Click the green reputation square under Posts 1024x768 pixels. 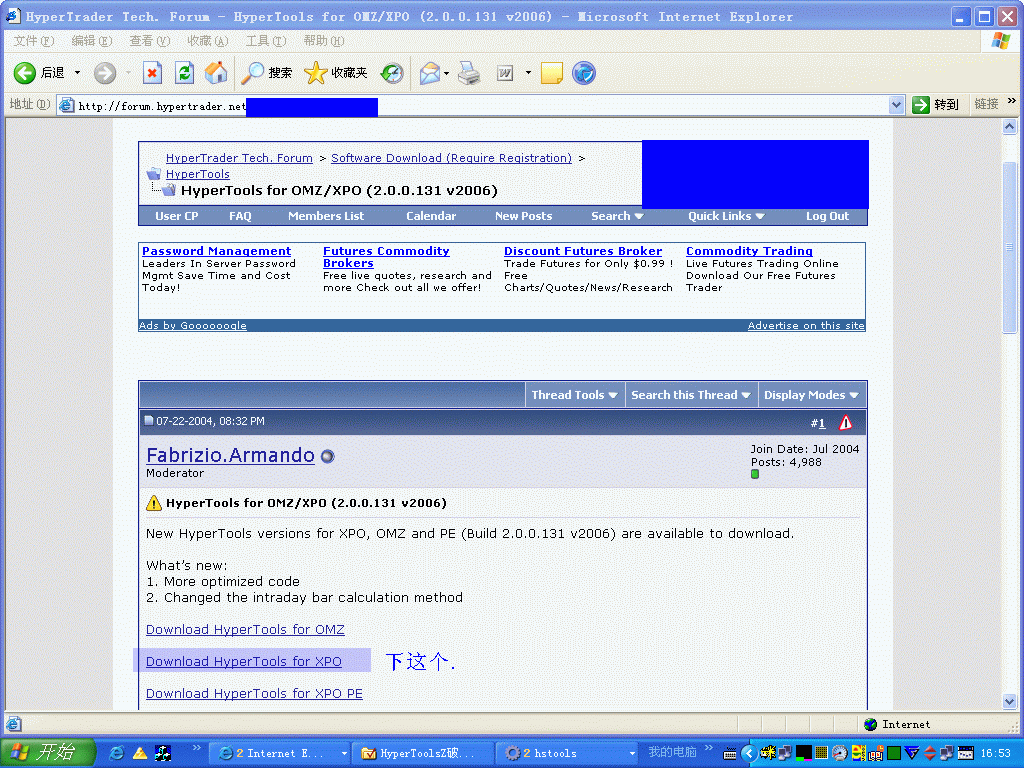[755, 474]
